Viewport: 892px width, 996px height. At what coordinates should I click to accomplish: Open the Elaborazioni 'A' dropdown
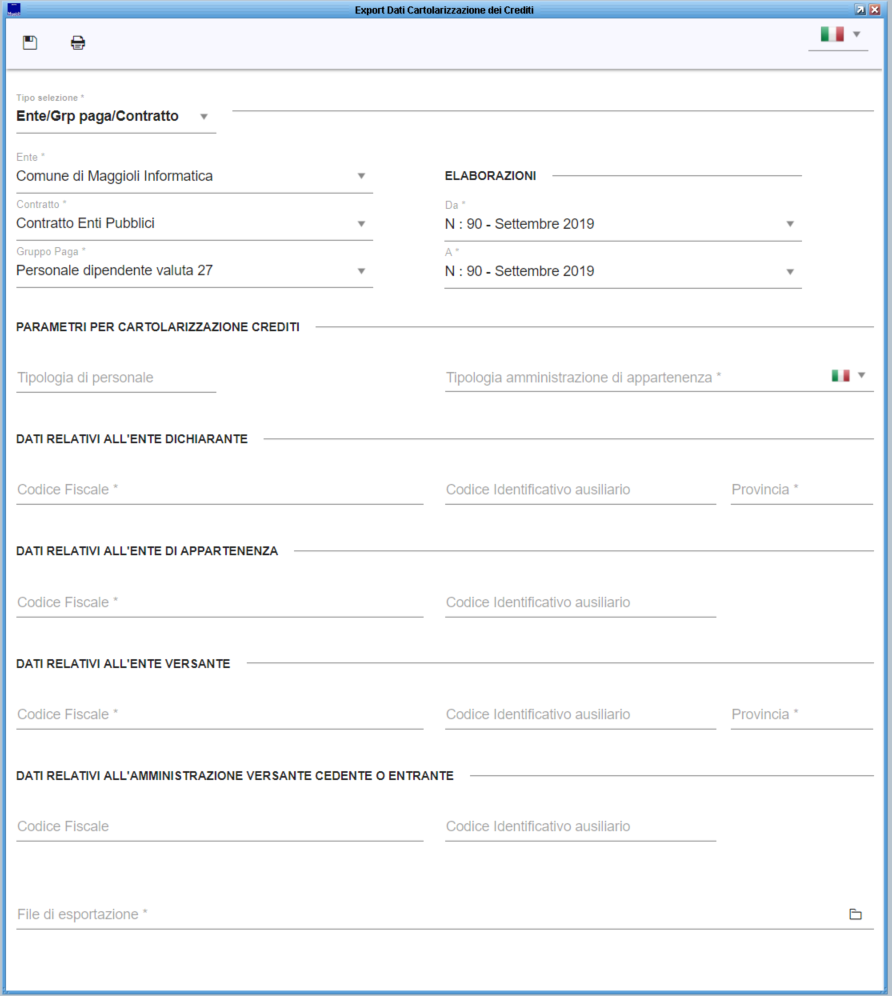tap(790, 271)
